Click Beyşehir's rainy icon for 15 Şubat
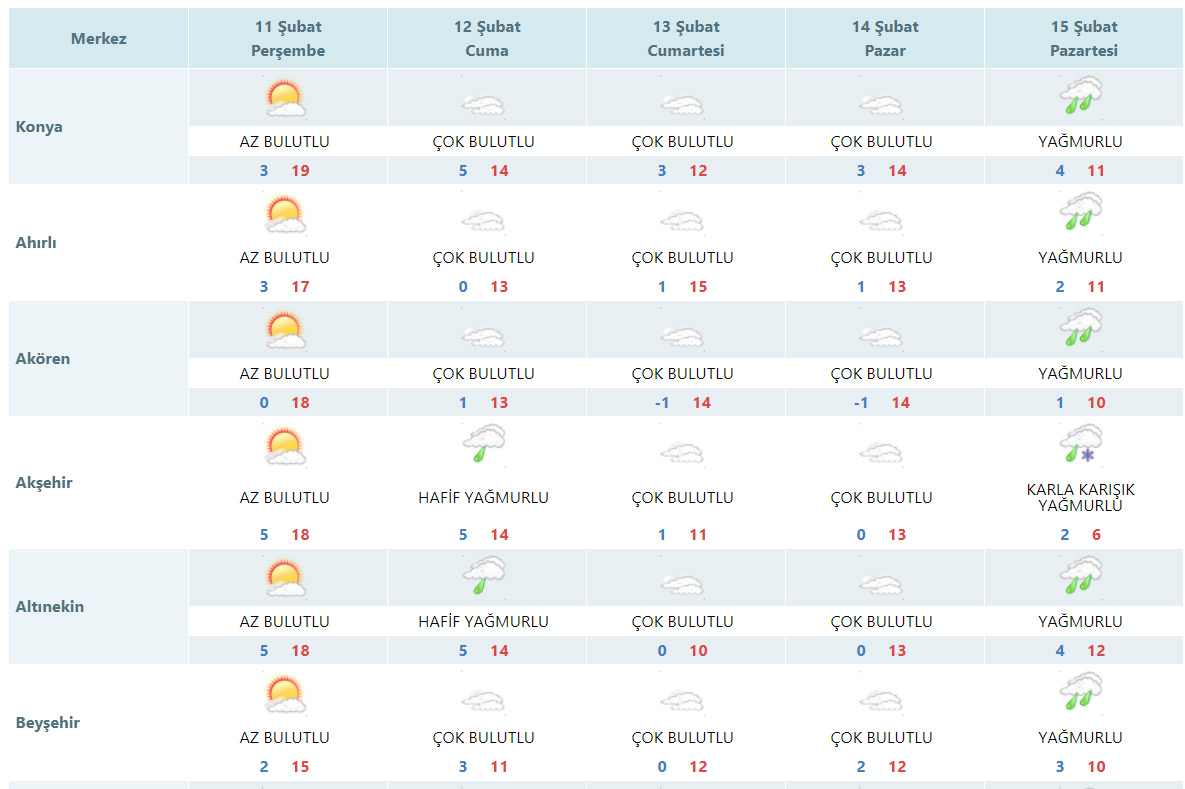Image resolution: width=1185 pixels, height=789 pixels. coord(1080,694)
